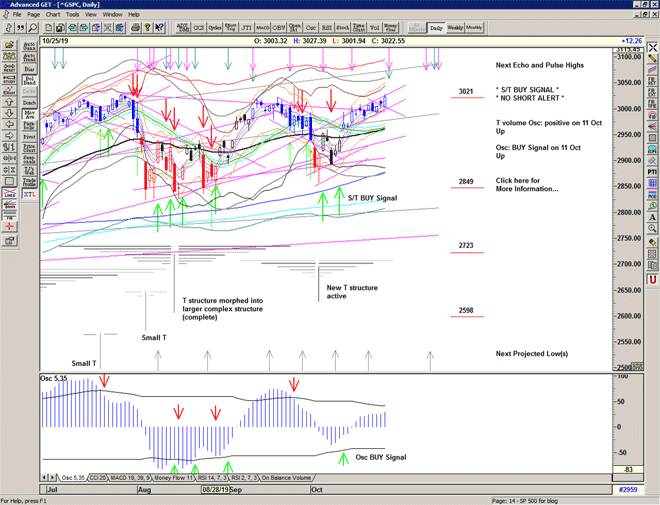Screen dimensions: 660x505
Task: Toggle the Pivot study button
Action: click(x=29, y=137)
